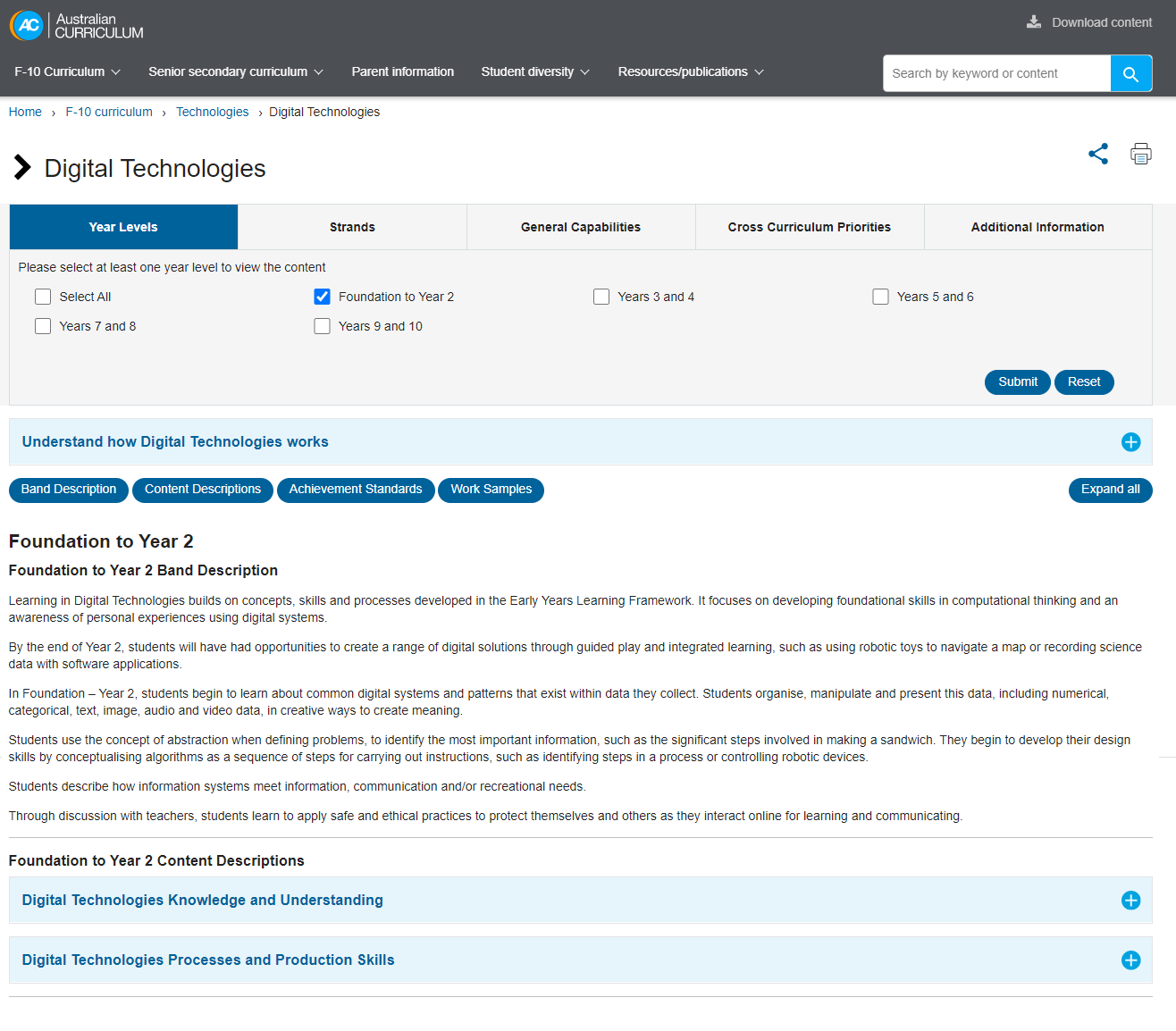The width and height of the screenshot is (1176, 1031).
Task: Open the F-10 Curriculum dropdown menu
Action: click(x=67, y=71)
